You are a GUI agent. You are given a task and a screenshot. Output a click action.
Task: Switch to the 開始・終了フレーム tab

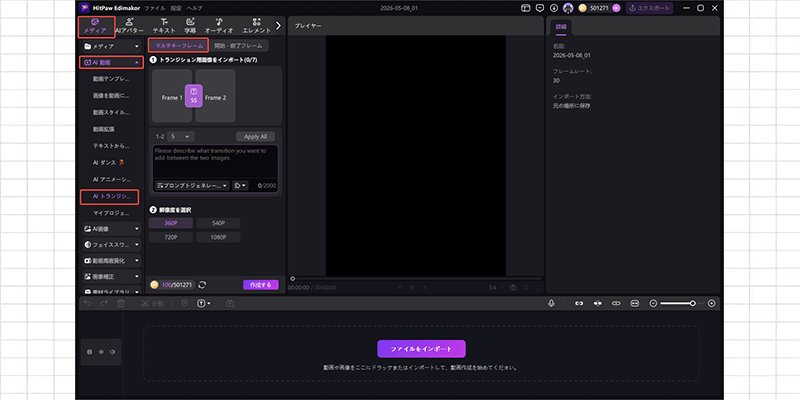click(x=239, y=45)
